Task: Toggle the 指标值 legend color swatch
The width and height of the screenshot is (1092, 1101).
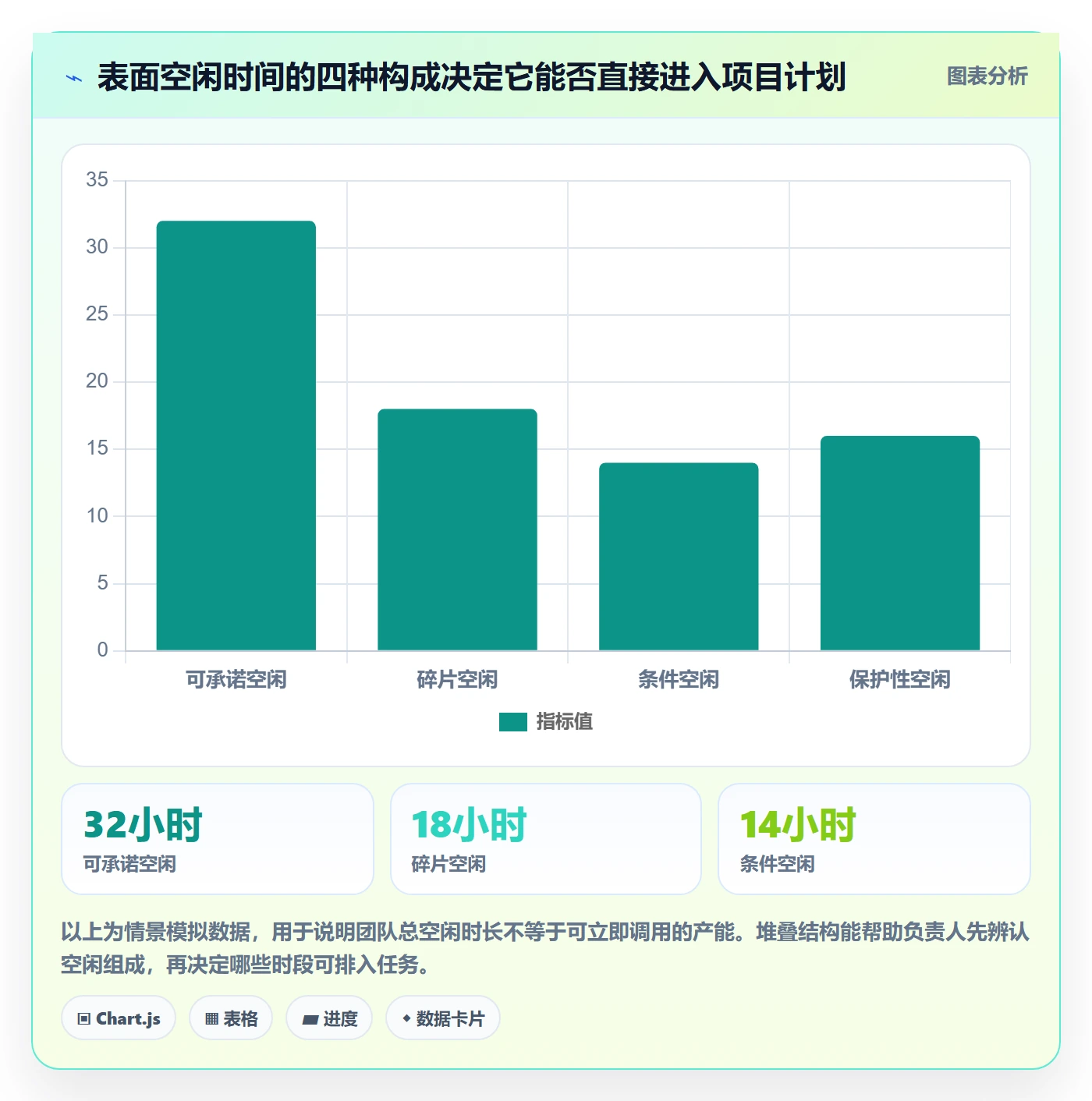Action: (513, 722)
